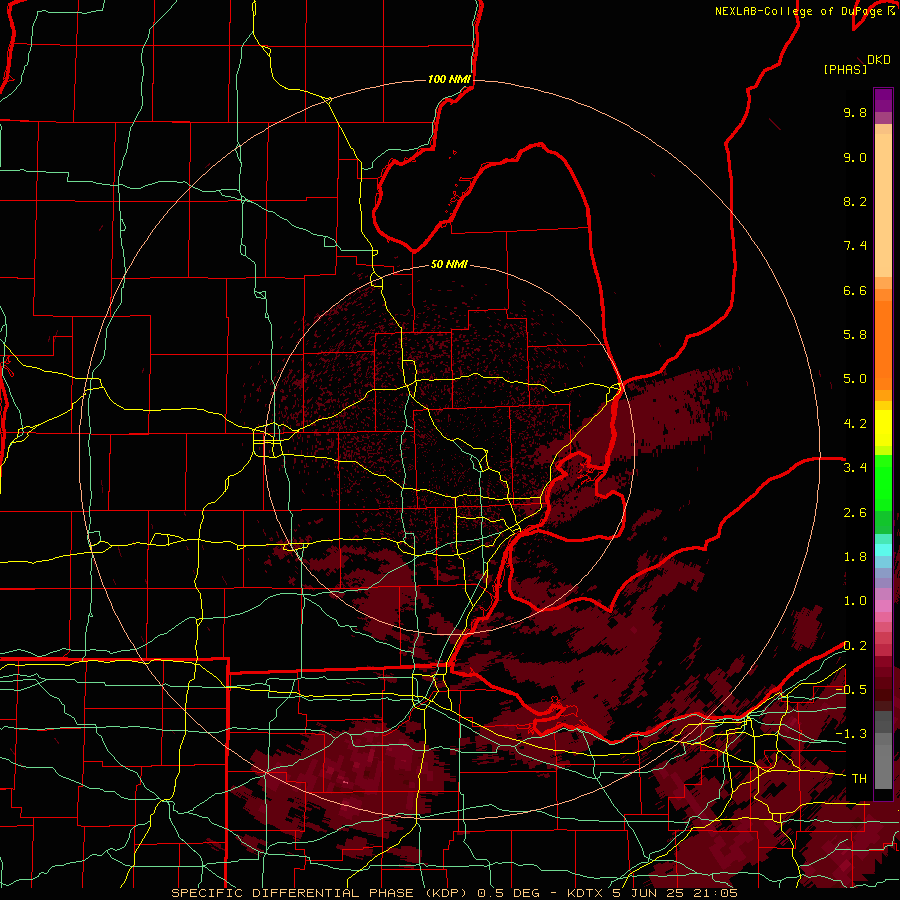This screenshot has width=900, height=900.
Task: Click the 5.0 color scale value
Action: tap(855, 379)
